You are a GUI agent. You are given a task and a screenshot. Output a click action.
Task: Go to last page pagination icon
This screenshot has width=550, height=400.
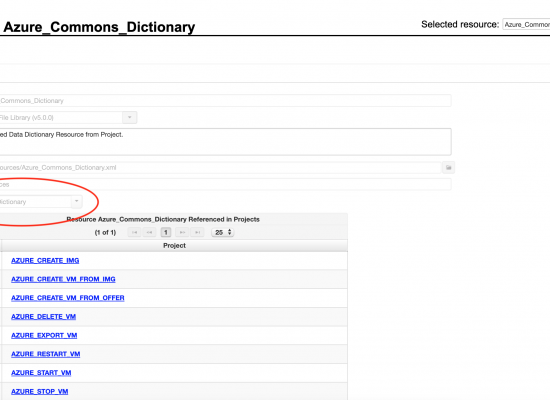point(197,232)
